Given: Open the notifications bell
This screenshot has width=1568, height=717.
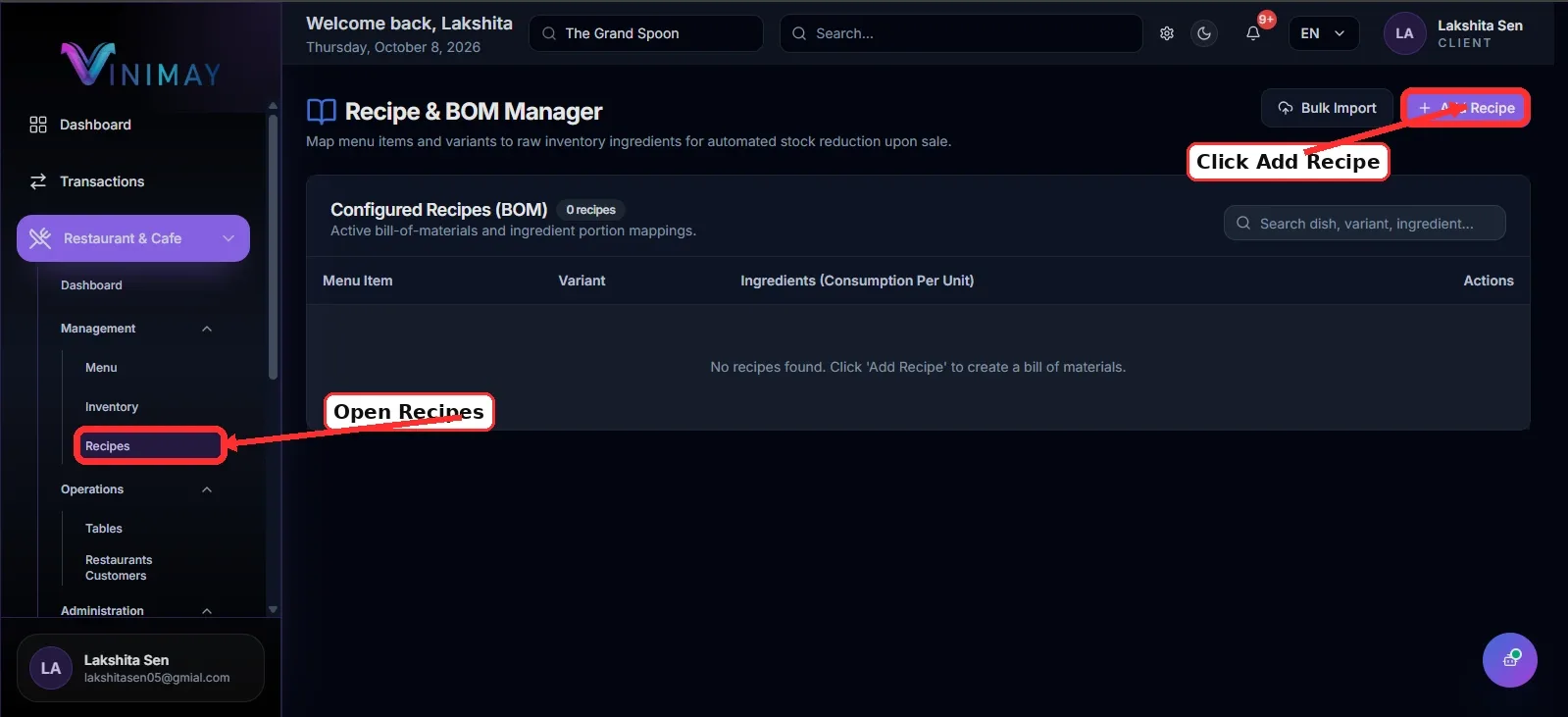Looking at the screenshot, I should point(1253,33).
